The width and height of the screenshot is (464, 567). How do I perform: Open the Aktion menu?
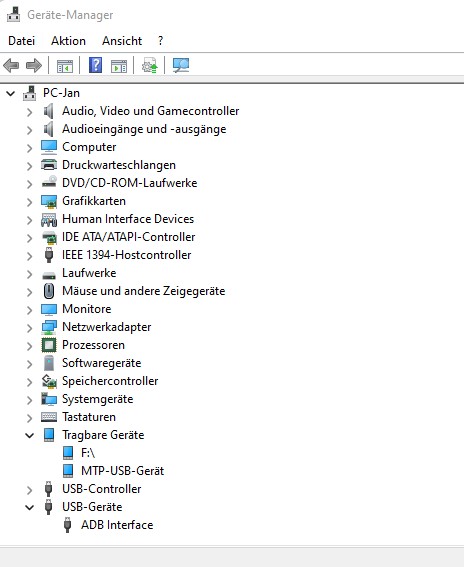point(68,41)
